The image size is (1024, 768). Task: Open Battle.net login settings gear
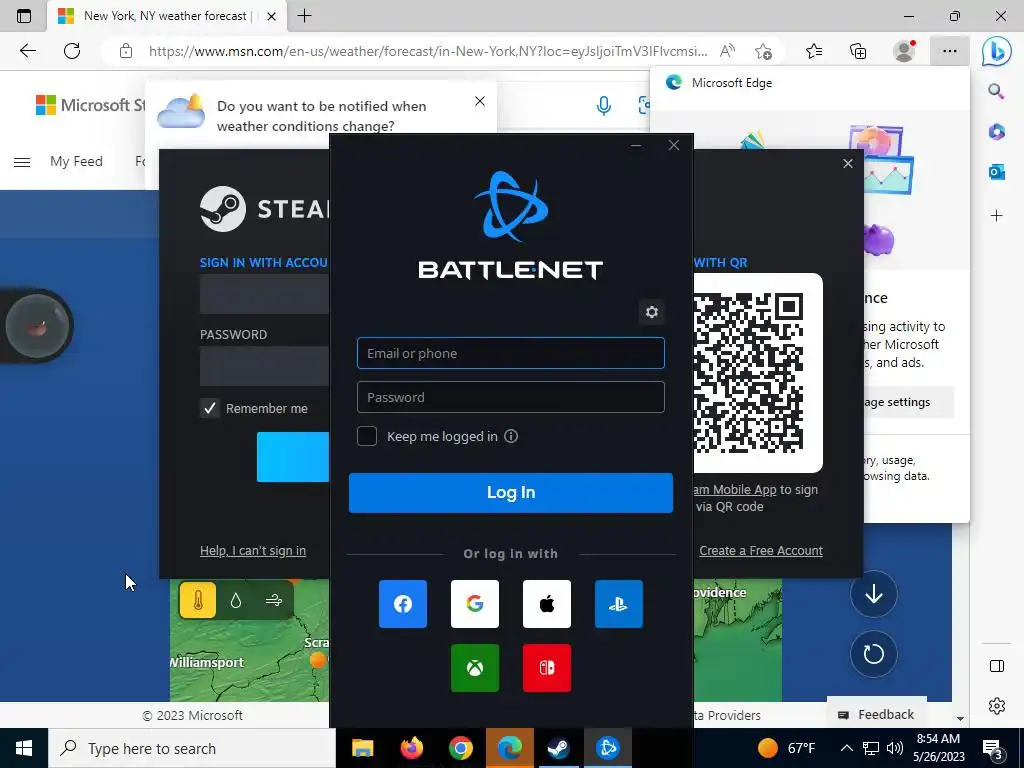coord(652,312)
